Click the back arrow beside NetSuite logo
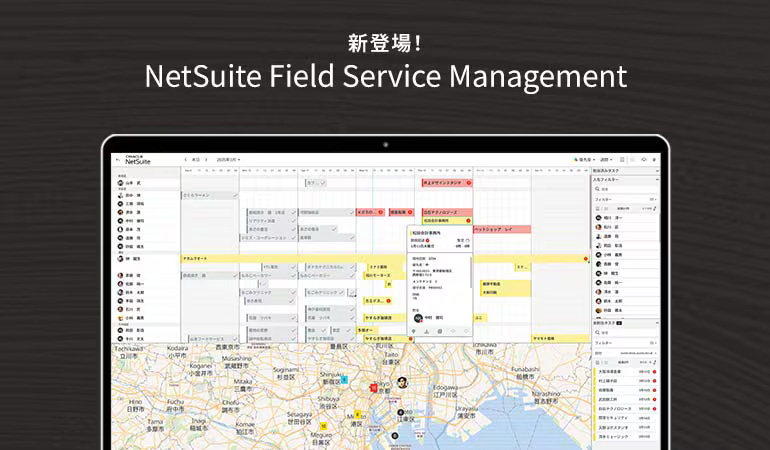The width and height of the screenshot is (770, 450). point(117,160)
